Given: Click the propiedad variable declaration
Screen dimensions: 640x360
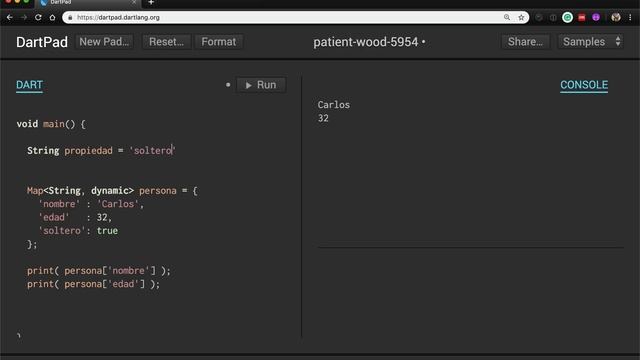Looking at the screenshot, I should point(88,151).
